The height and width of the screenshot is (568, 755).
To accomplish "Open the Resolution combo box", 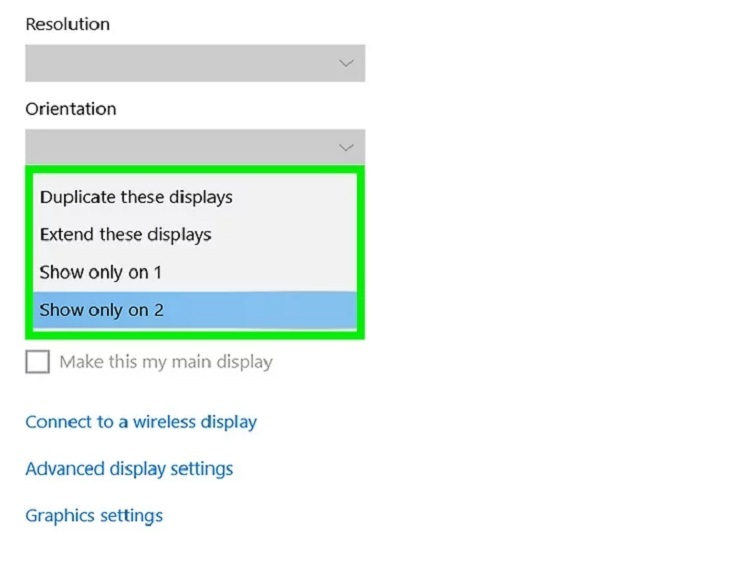I will click(195, 63).
